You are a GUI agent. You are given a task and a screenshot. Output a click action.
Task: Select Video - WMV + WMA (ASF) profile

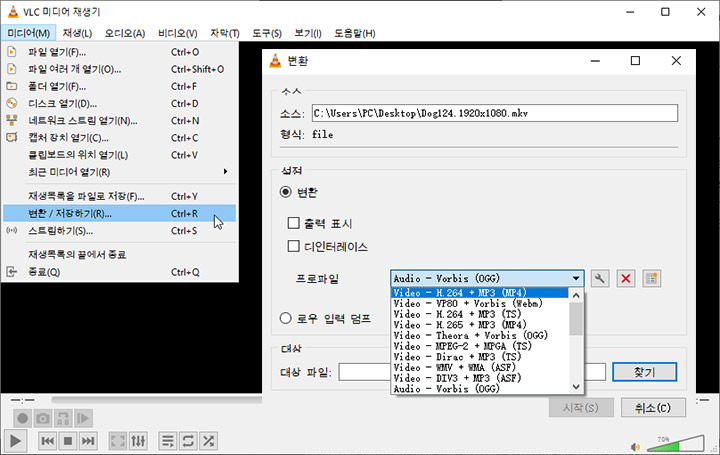pyautogui.click(x=480, y=367)
